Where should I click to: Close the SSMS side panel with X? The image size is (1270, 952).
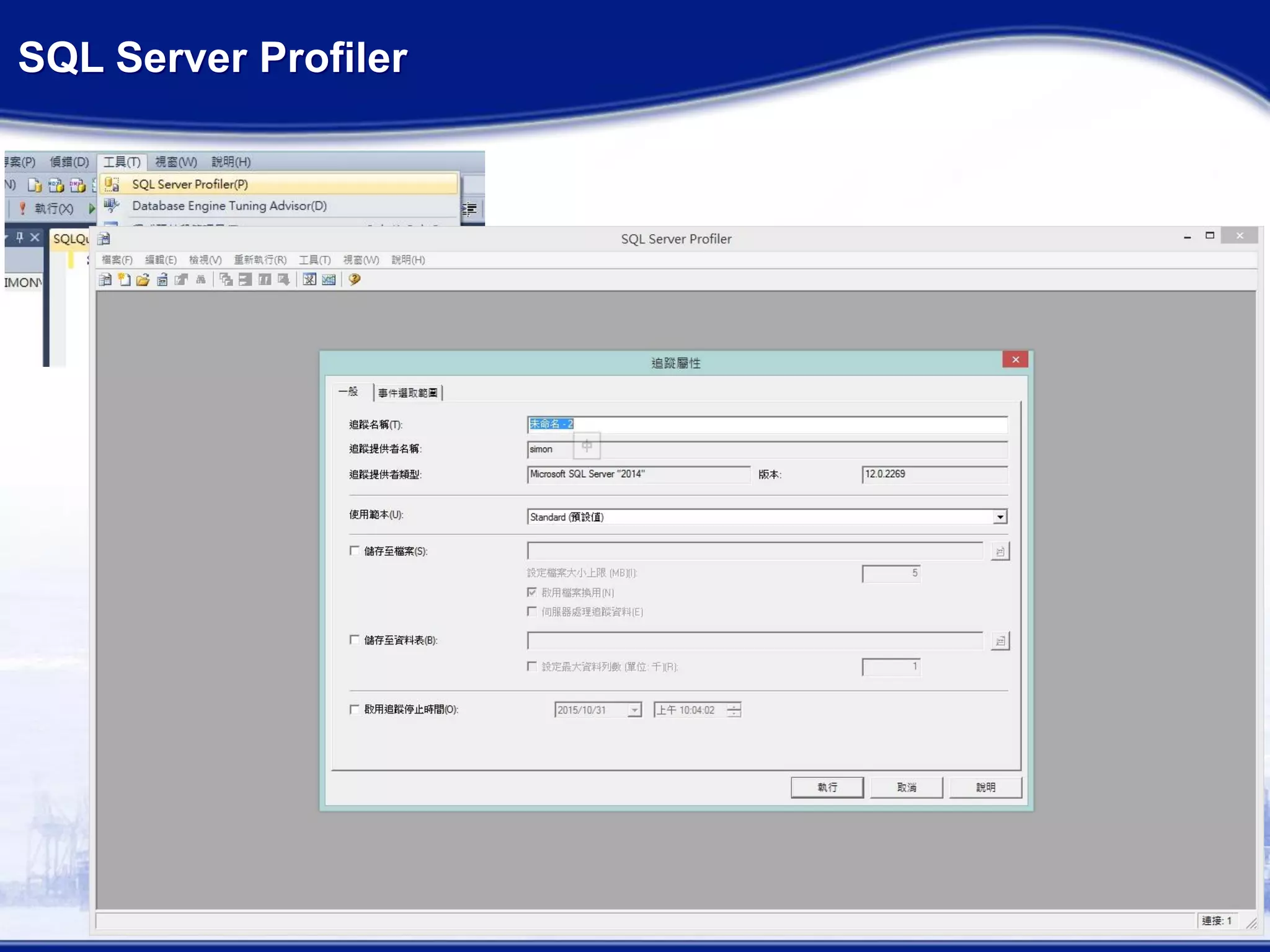click(x=35, y=237)
